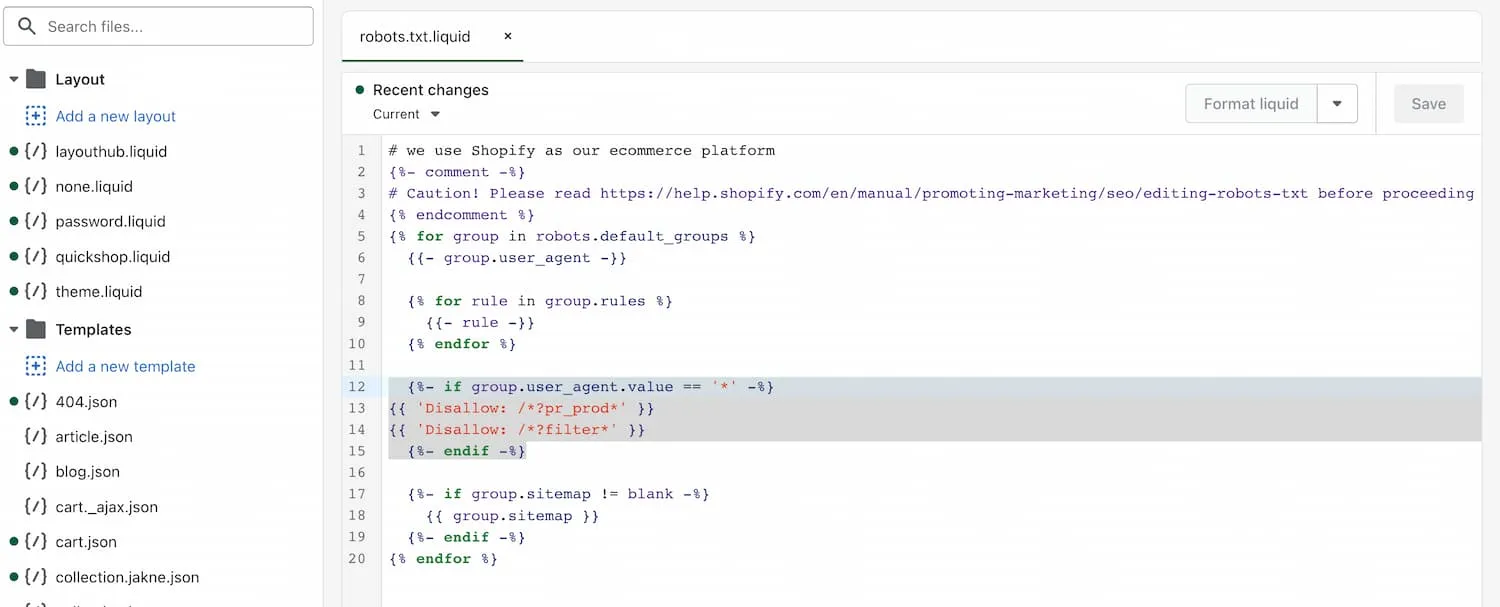Click the '{{- rule -}}' code line
Image resolution: width=1500 pixels, height=607 pixels.
pos(480,322)
